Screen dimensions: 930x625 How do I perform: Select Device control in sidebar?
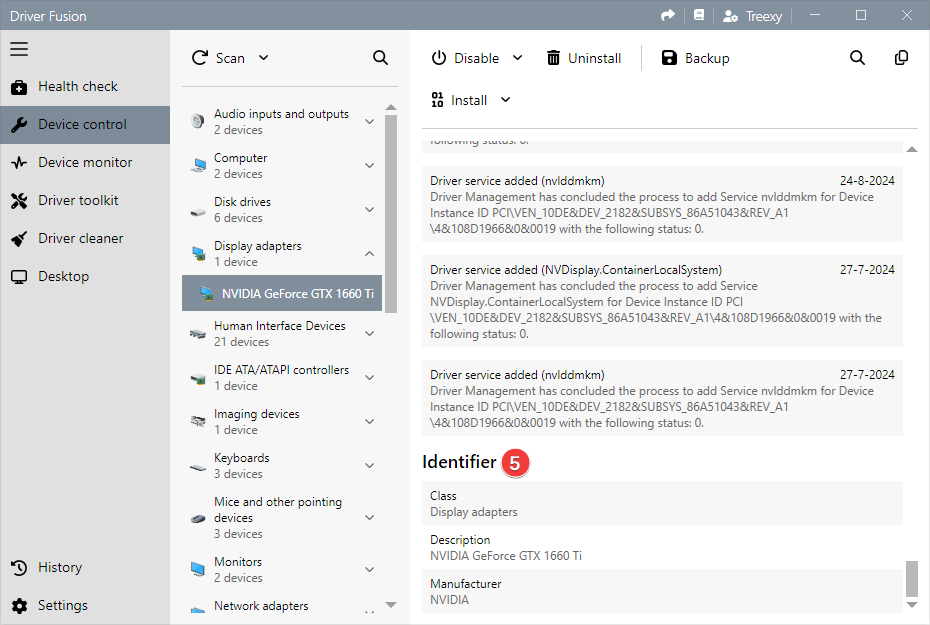[x=85, y=125]
